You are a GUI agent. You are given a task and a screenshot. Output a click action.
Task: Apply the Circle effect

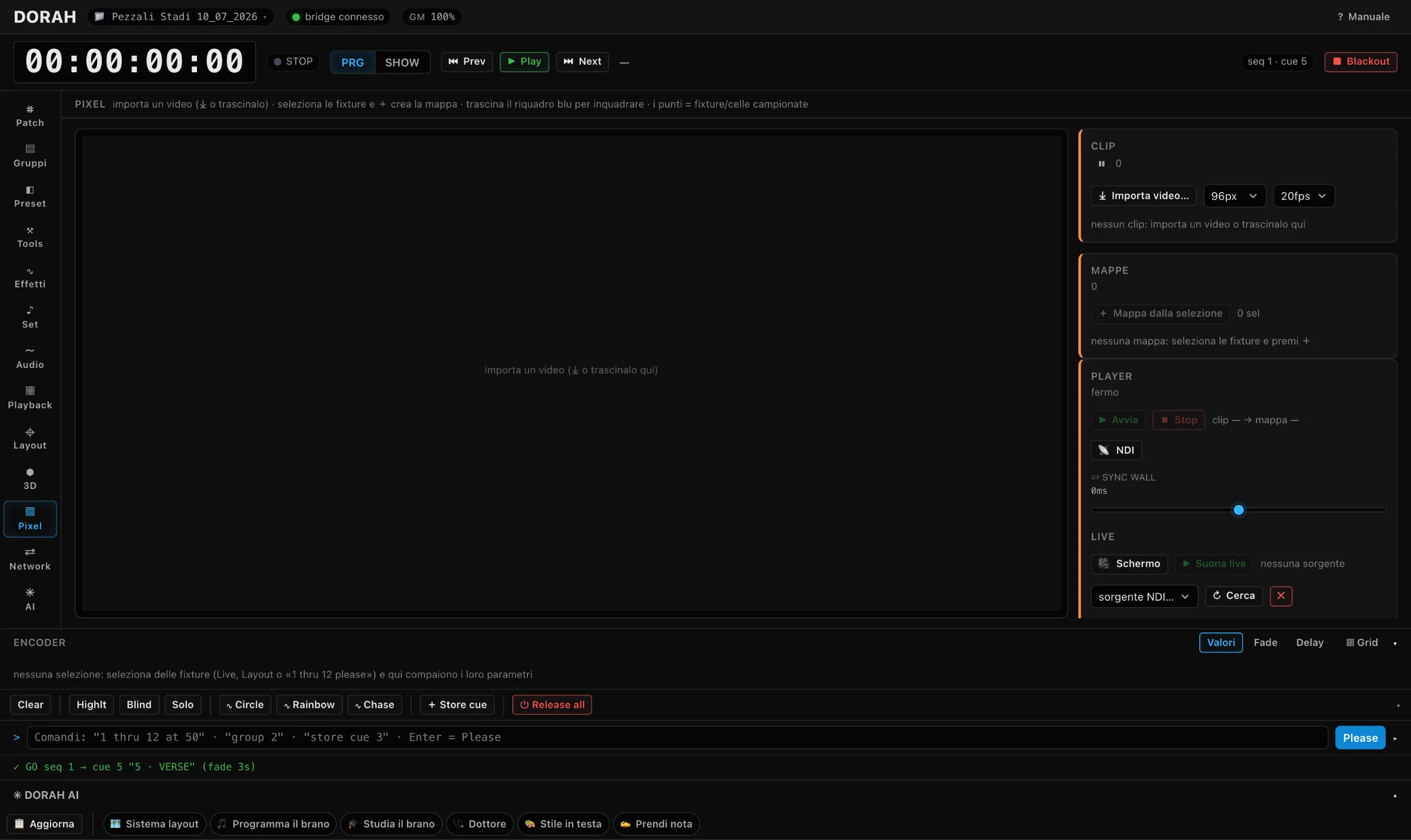(x=245, y=705)
